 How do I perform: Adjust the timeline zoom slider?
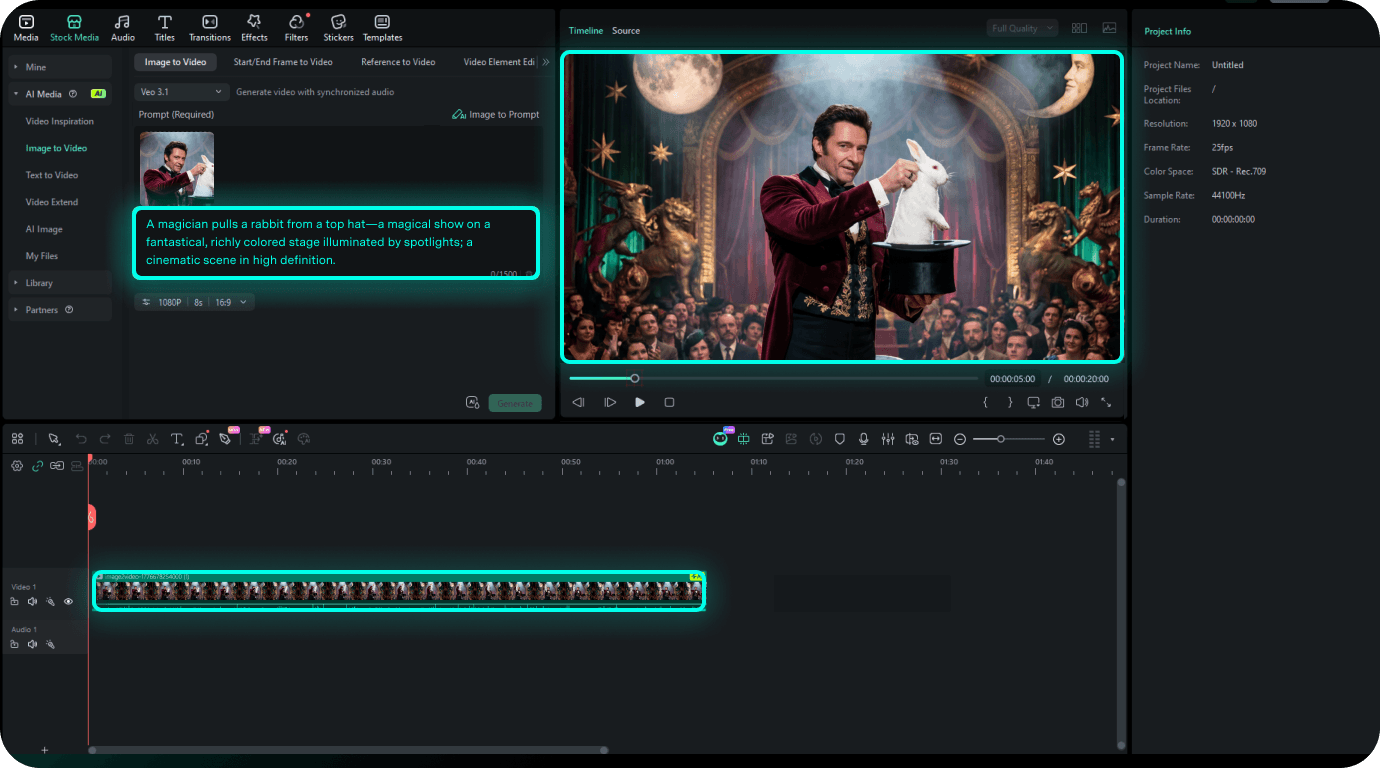[x=1009, y=439]
